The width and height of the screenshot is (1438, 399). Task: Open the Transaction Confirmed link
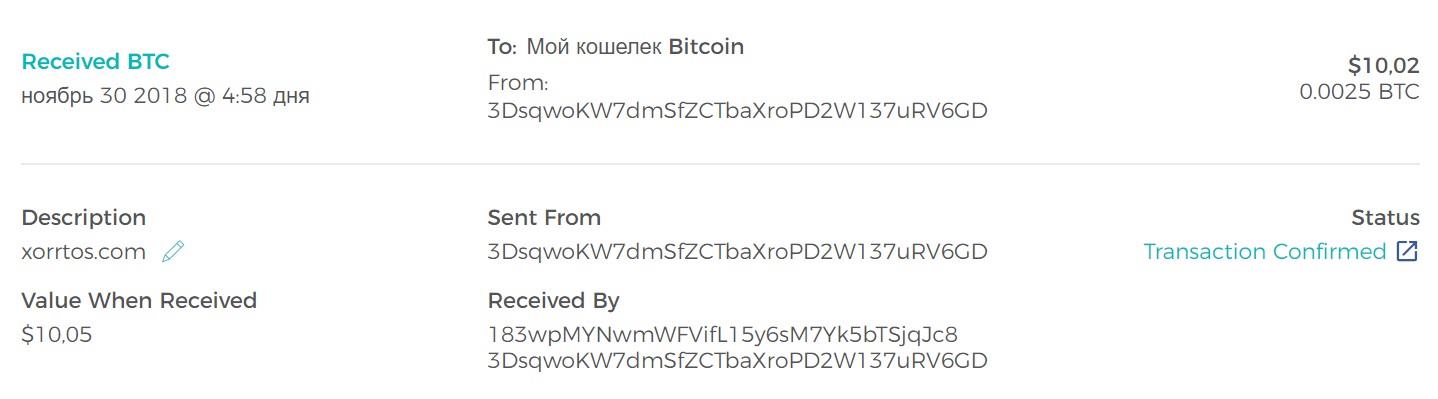coord(1265,252)
